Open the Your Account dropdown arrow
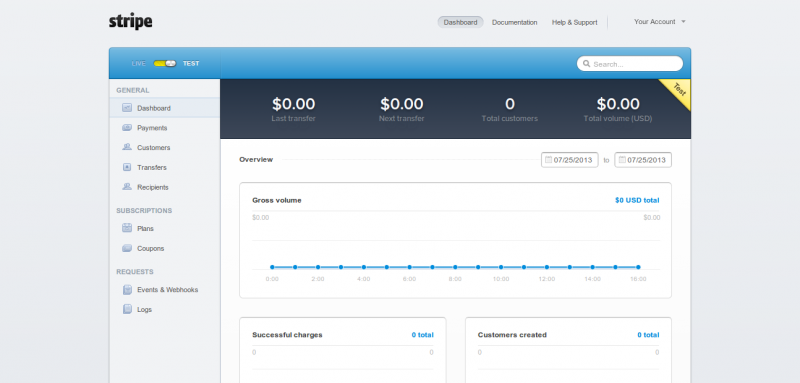Viewport: 800px width, 383px height. tap(683, 22)
